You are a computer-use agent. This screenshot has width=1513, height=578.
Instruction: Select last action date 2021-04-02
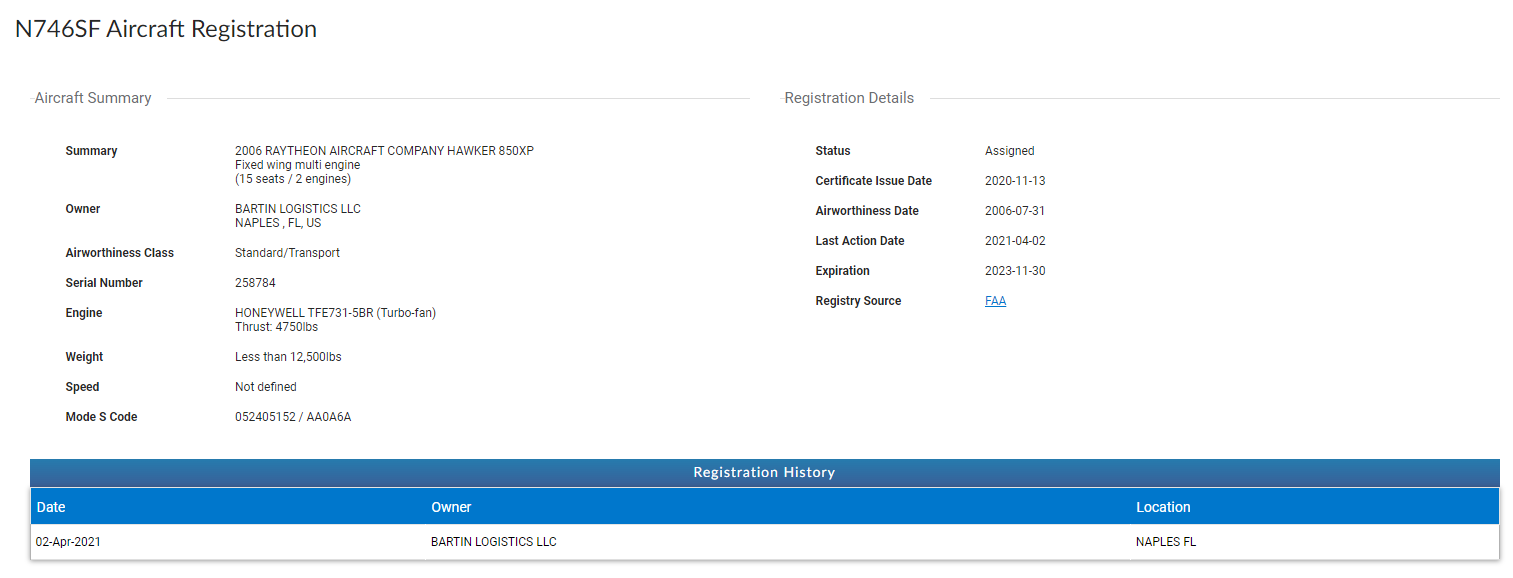click(1015, 241)
